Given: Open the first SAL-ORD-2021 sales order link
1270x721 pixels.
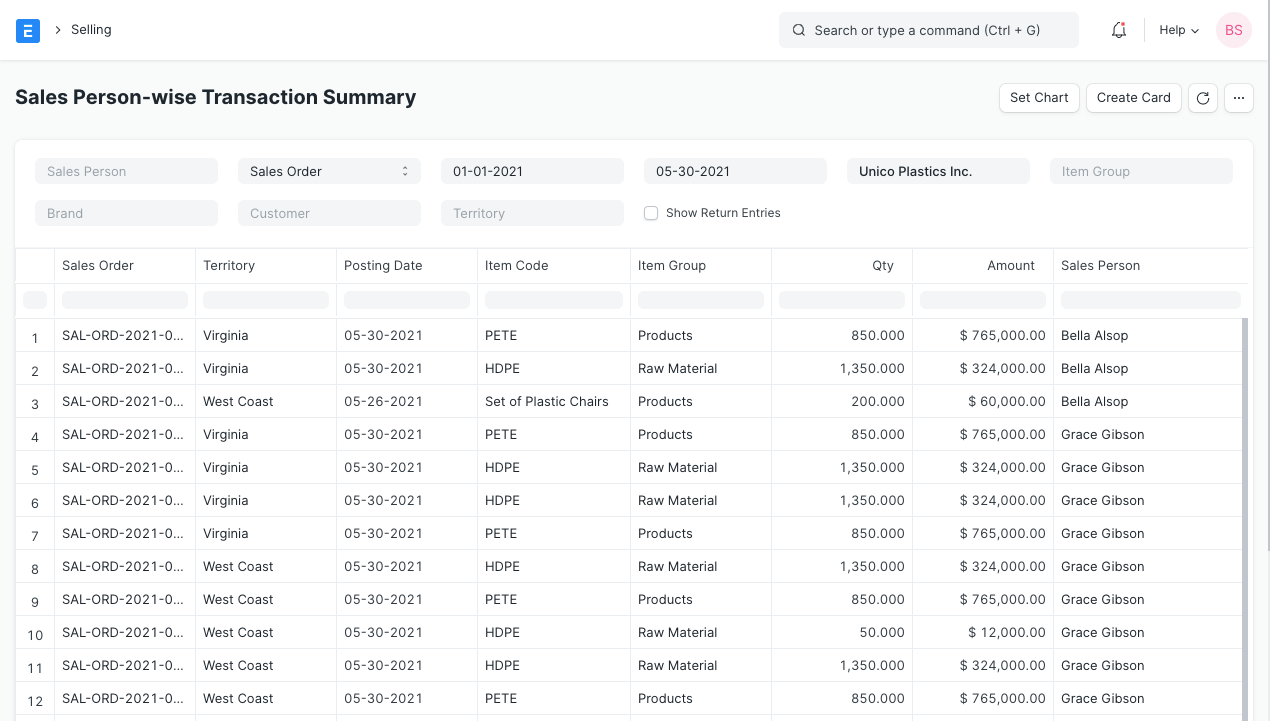Looking at the screenshot, I should 121,335.
